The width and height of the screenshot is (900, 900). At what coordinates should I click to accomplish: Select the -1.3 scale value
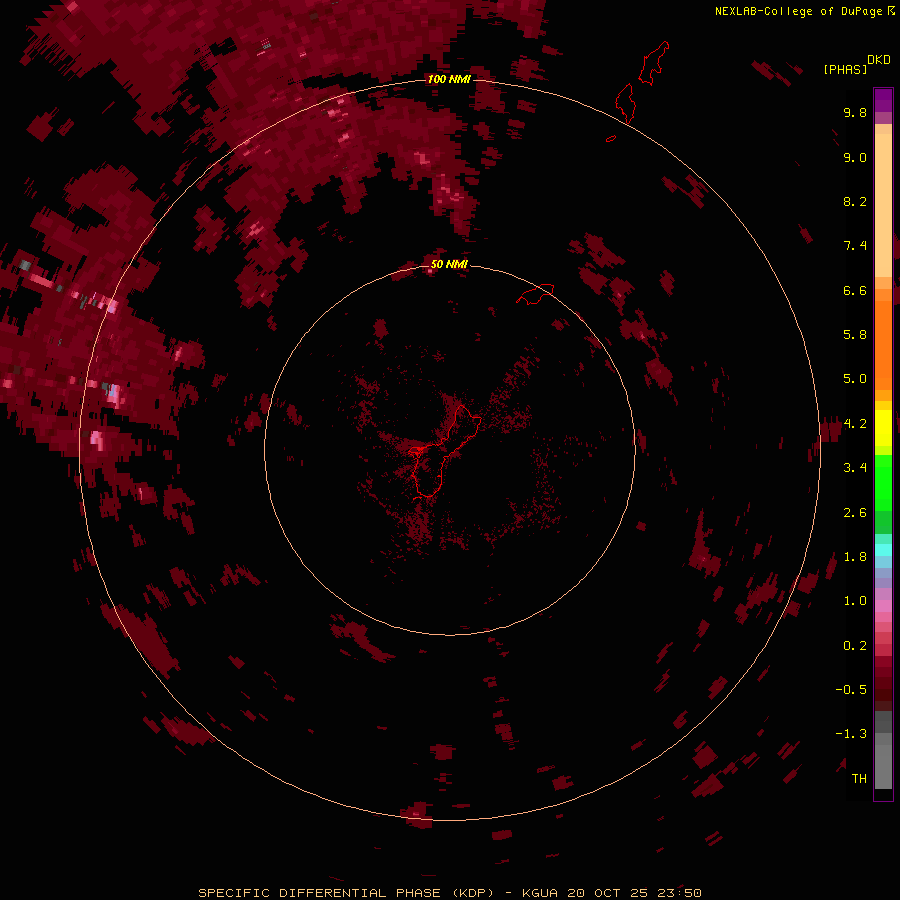click(851, 734)
